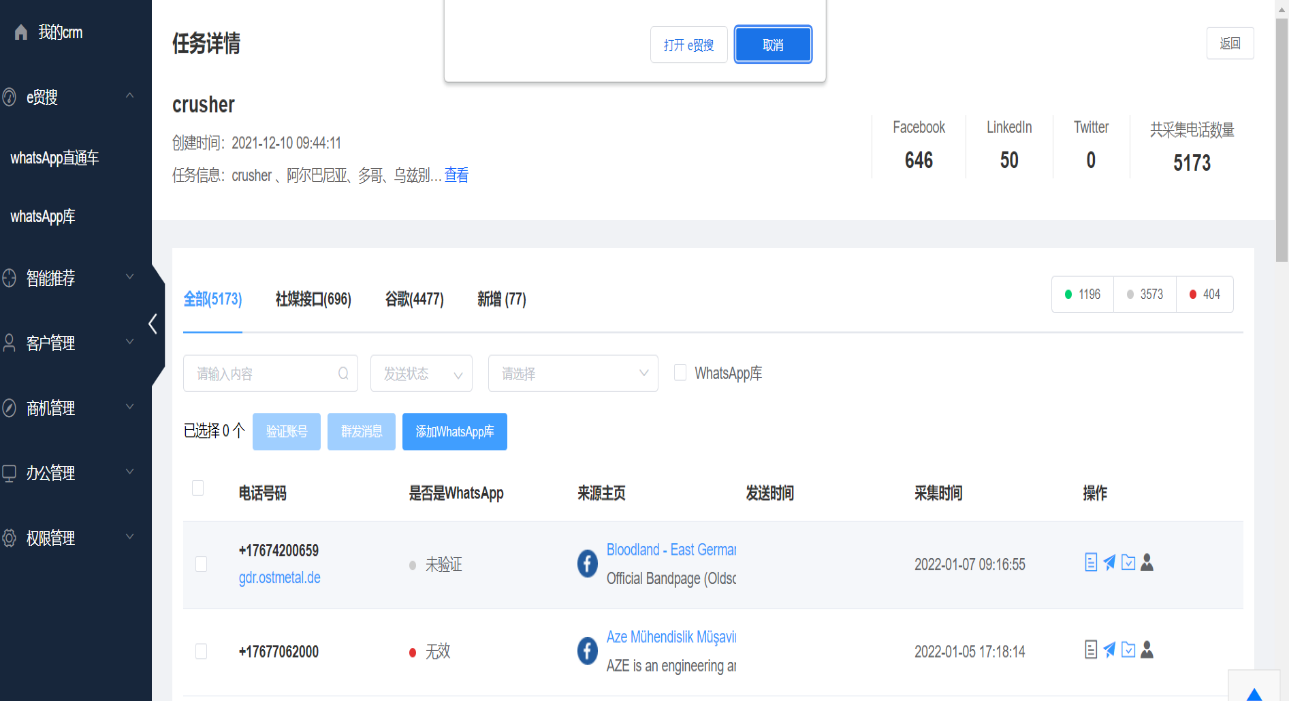This screenshot has height=701, width=1289.
Task: Click person icon in the +17677062000 row
Action: click(x=1147, y=650)
